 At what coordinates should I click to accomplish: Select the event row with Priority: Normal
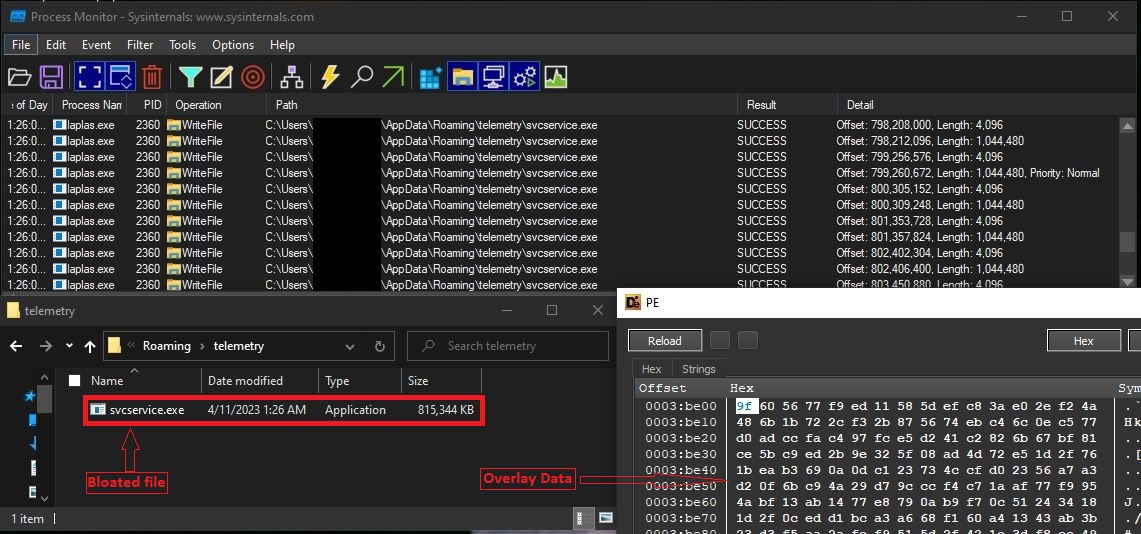click(x=560, y=173)
